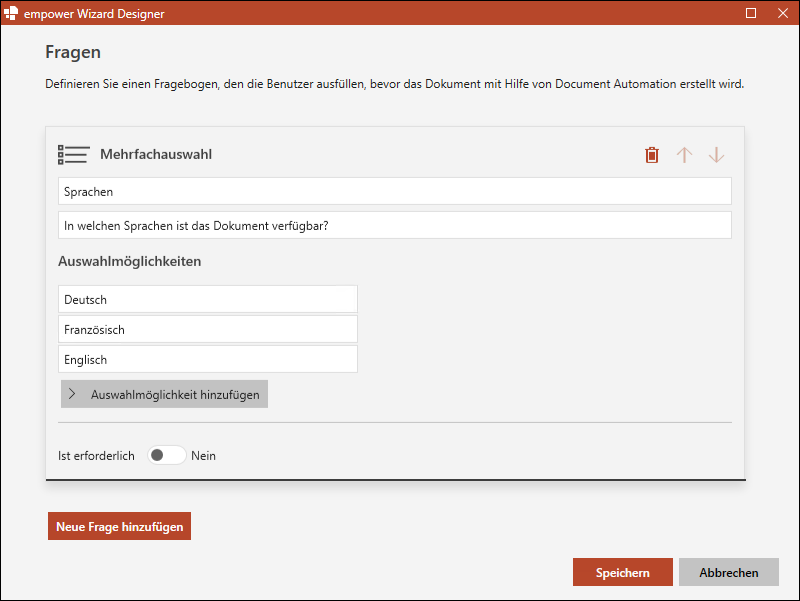
Task: Cancel with the Abbrechen button
Action: coord(729,572)
